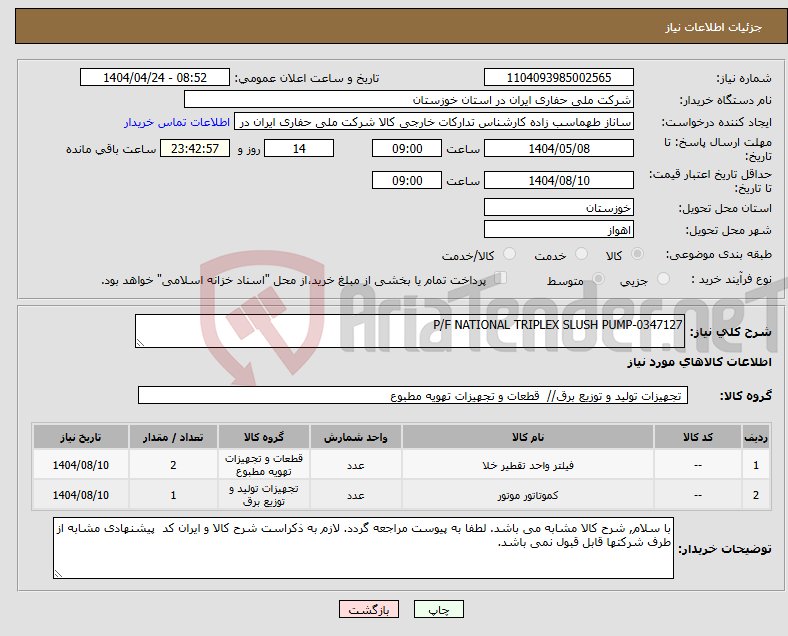Screen dimensions: 788x636
Task: Click the چاپ (print) button
Action: pos(438,609)
